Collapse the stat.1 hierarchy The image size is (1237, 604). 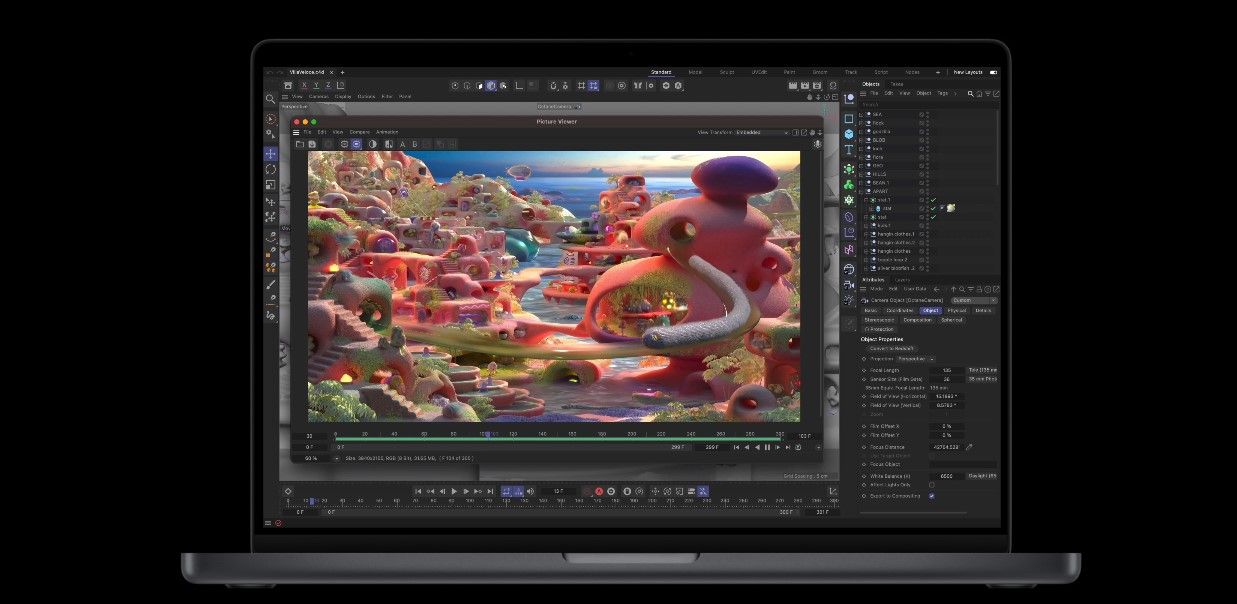[866, 200]
